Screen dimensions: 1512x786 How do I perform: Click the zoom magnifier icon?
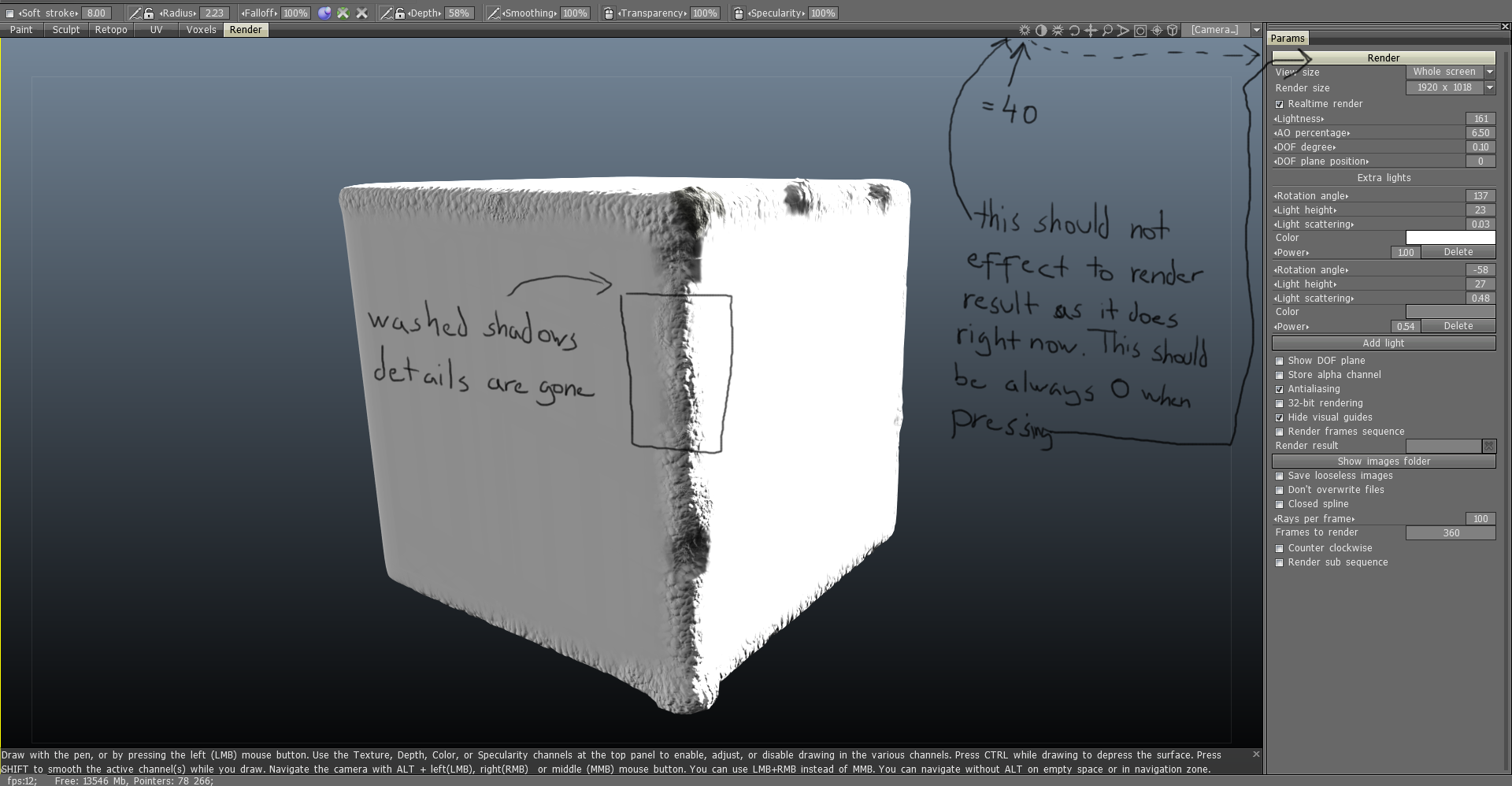pyautogui.click(x=1107, y=30)
